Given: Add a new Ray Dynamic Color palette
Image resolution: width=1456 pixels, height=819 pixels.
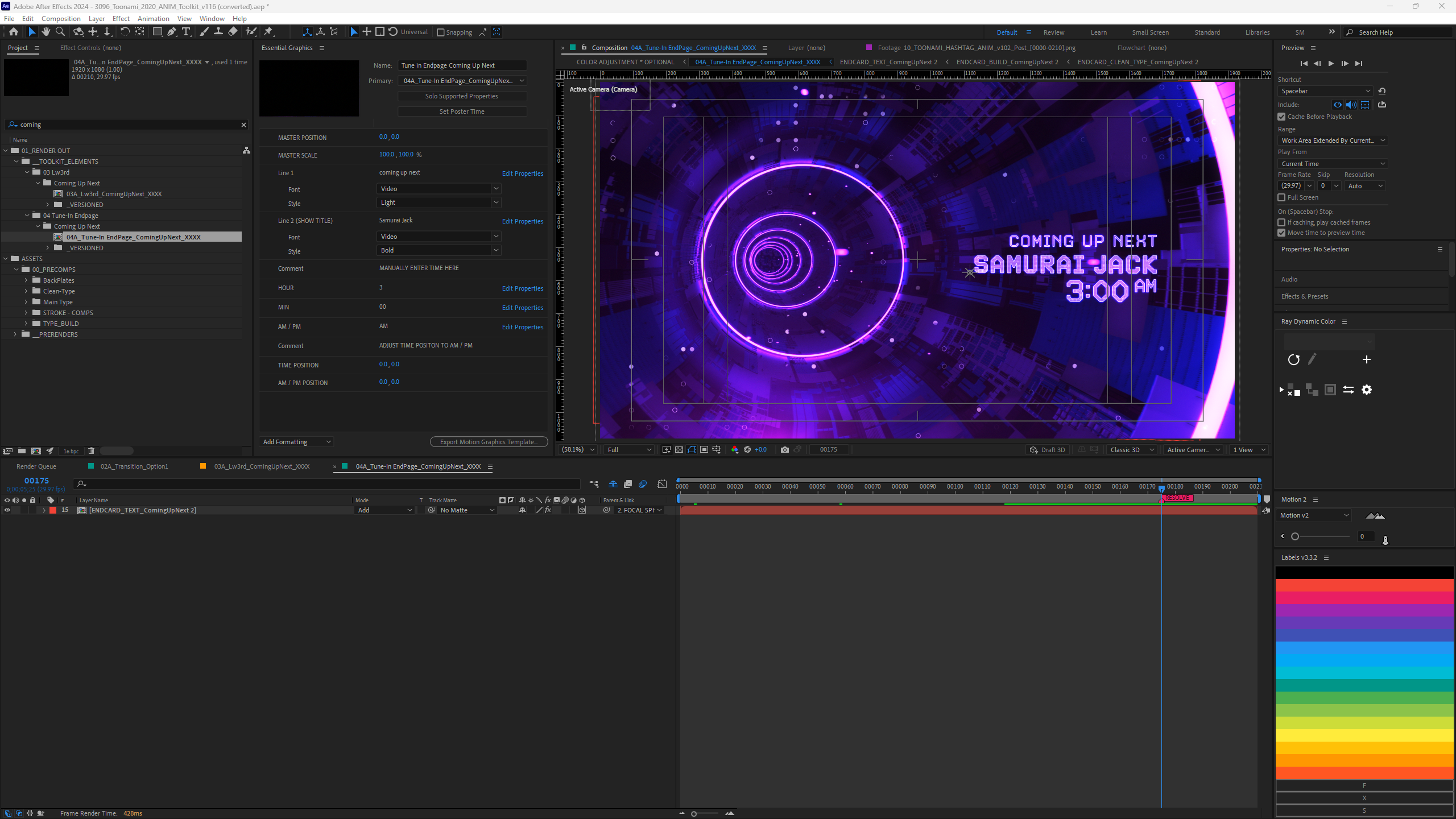Looking at the screenshot, I should (1367, 359).
